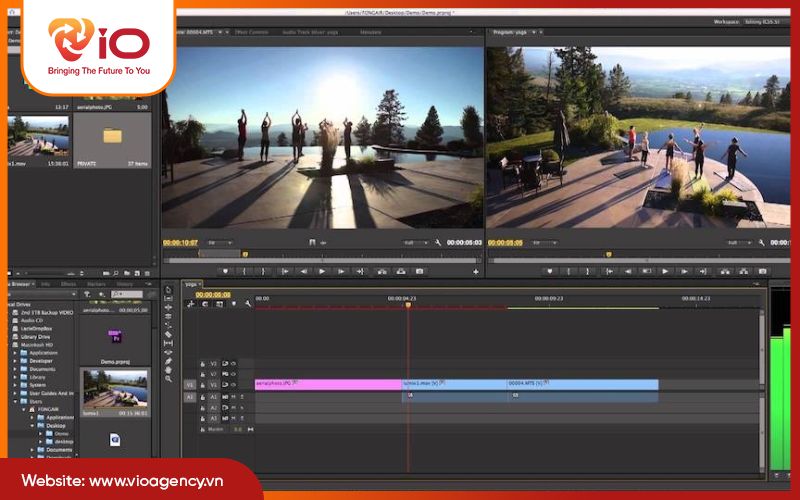This screenshot has width=800, height=500.
Task: Click the timeline playhead marker
Action: pos(408,305)
